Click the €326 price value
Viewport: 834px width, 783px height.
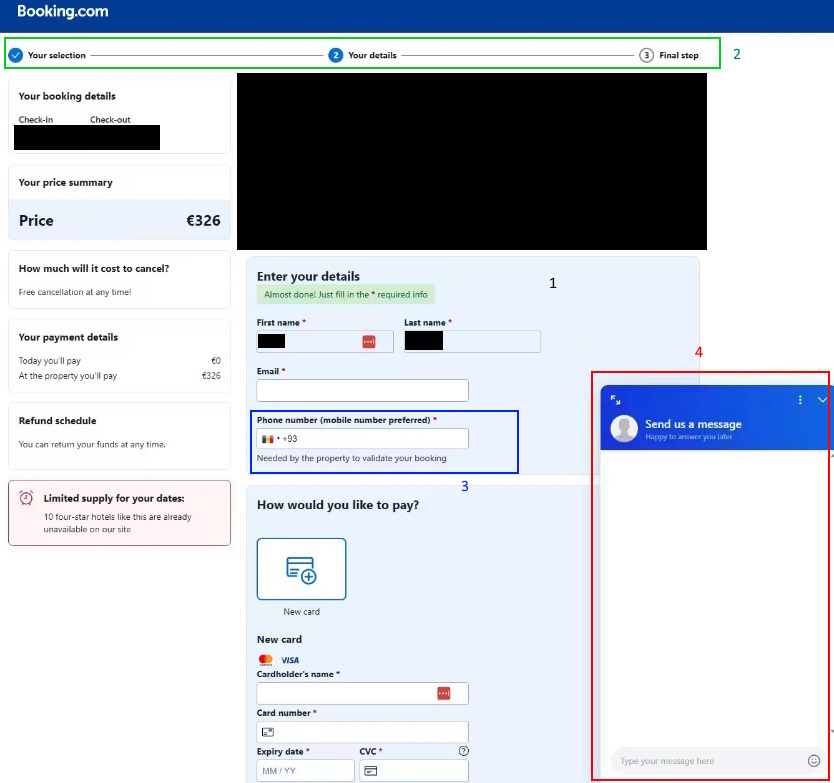point(203,220)
